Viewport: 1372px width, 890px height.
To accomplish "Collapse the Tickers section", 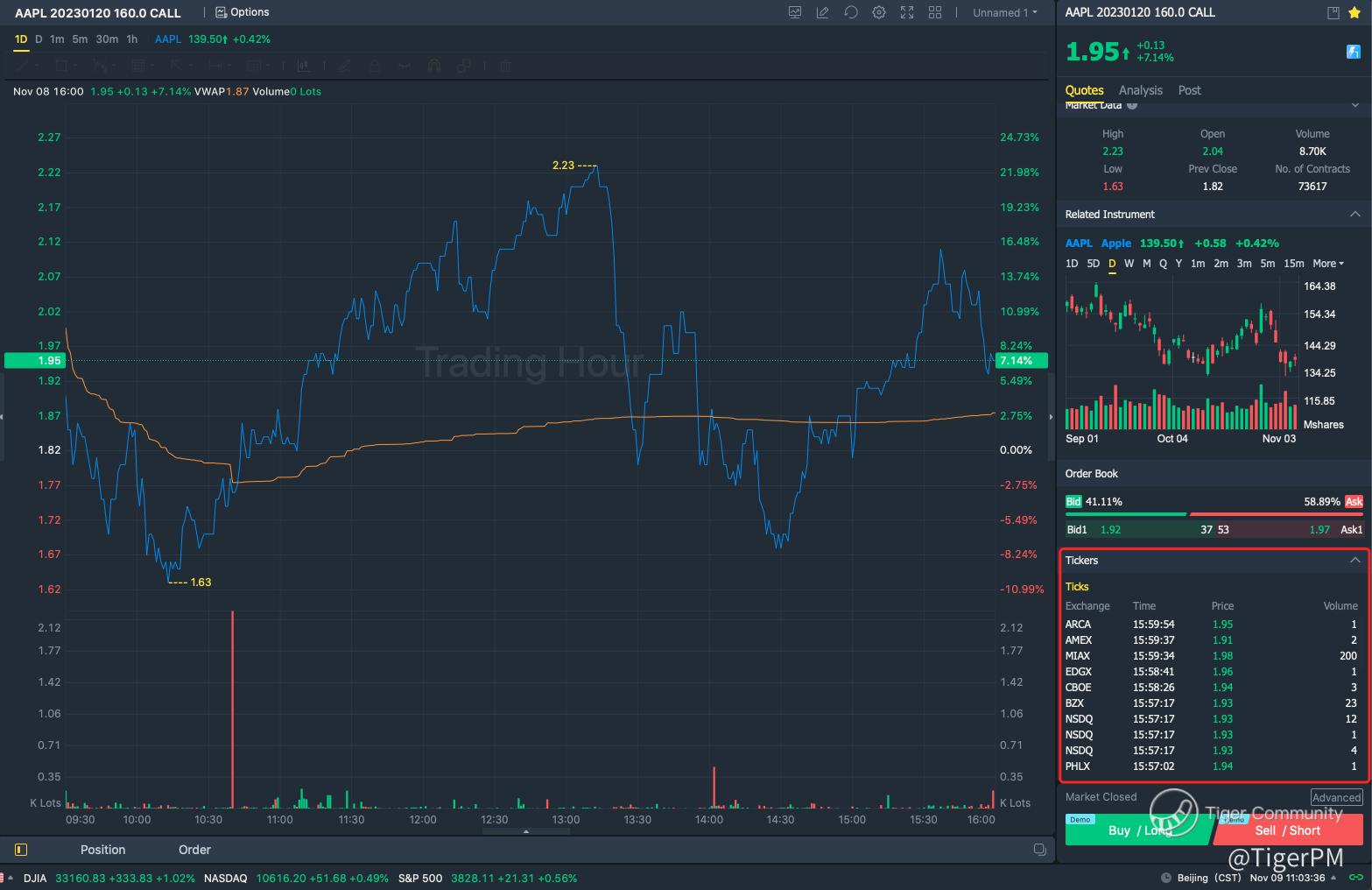I will [x=1354, y=561].
